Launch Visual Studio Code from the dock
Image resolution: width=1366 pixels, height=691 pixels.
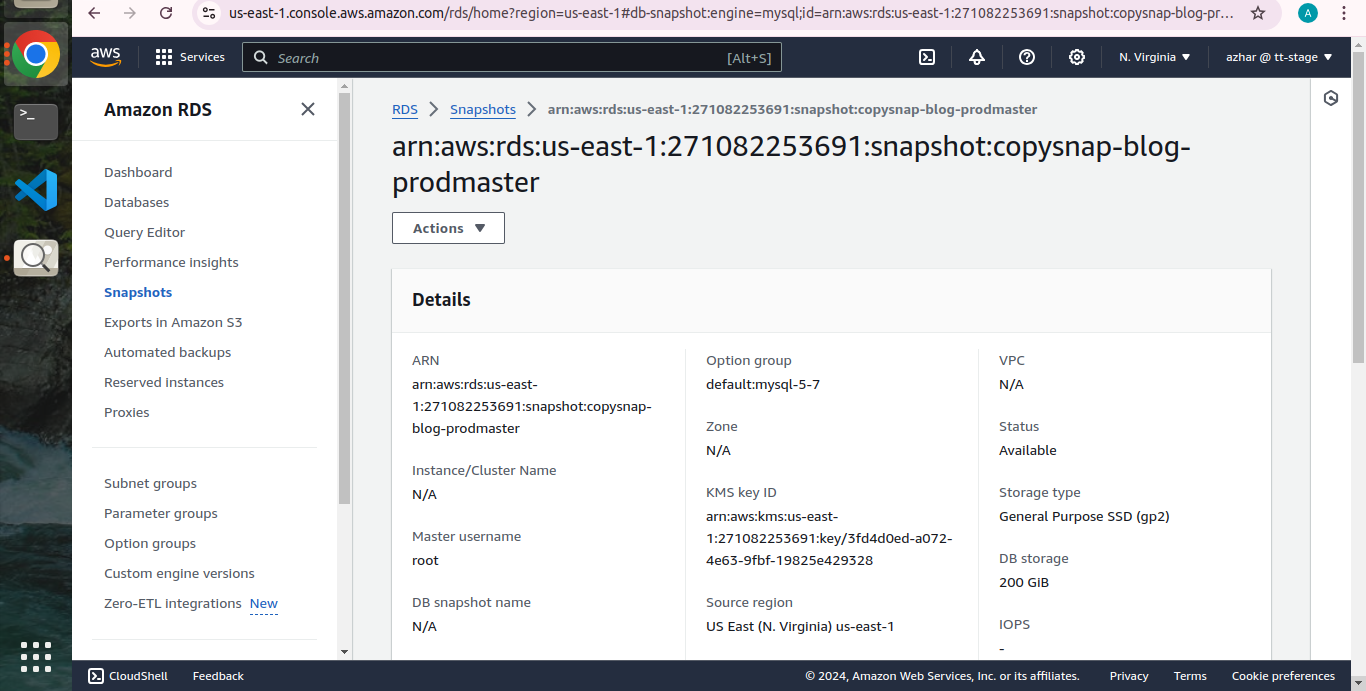point(36,190)
